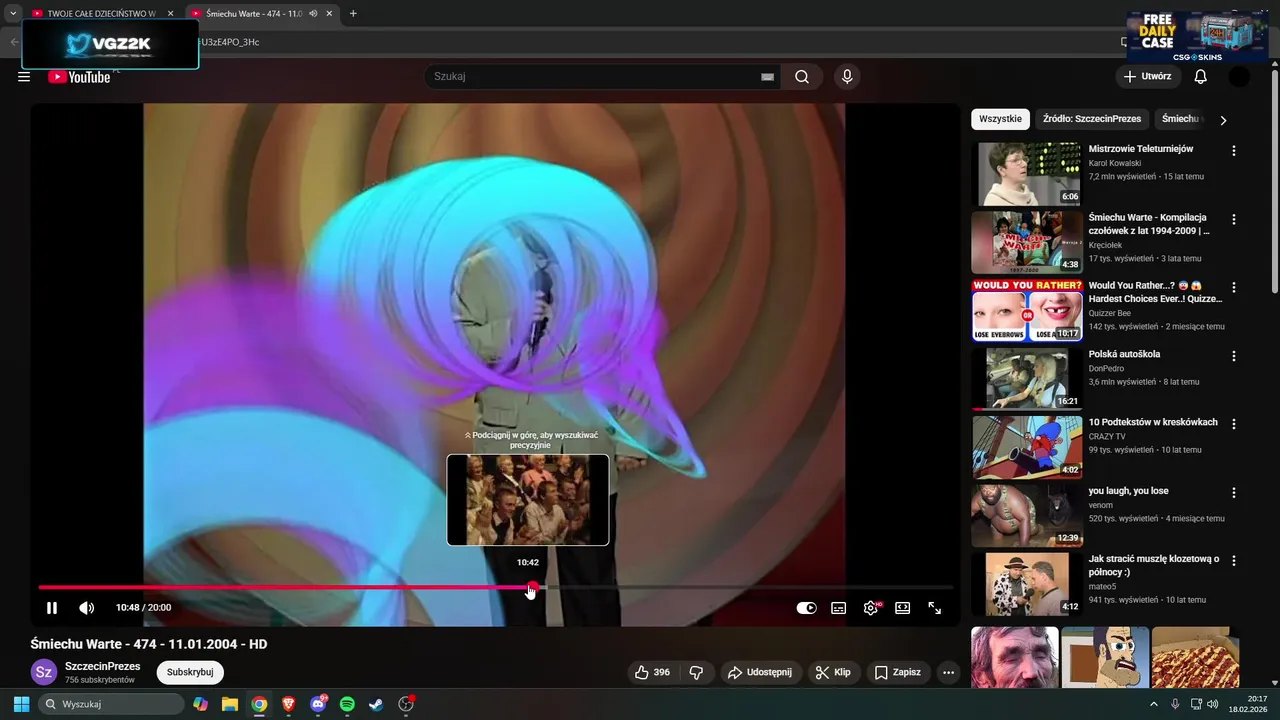This screenshot has height=720, width=1280.
Task: Switch to theater mode
Action: click(902, 607)
